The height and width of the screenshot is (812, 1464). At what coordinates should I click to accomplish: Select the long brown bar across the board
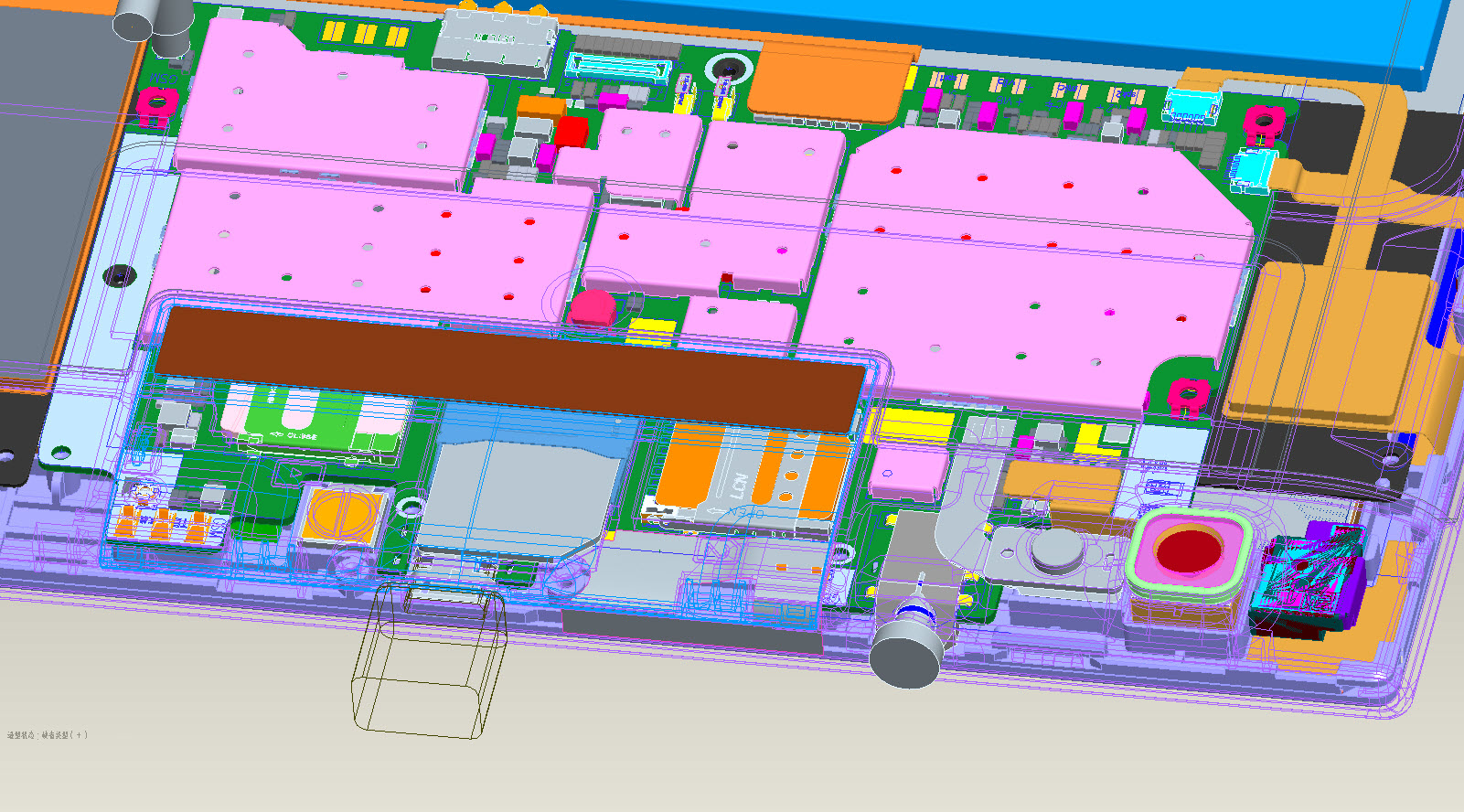(x=510, y=369)
